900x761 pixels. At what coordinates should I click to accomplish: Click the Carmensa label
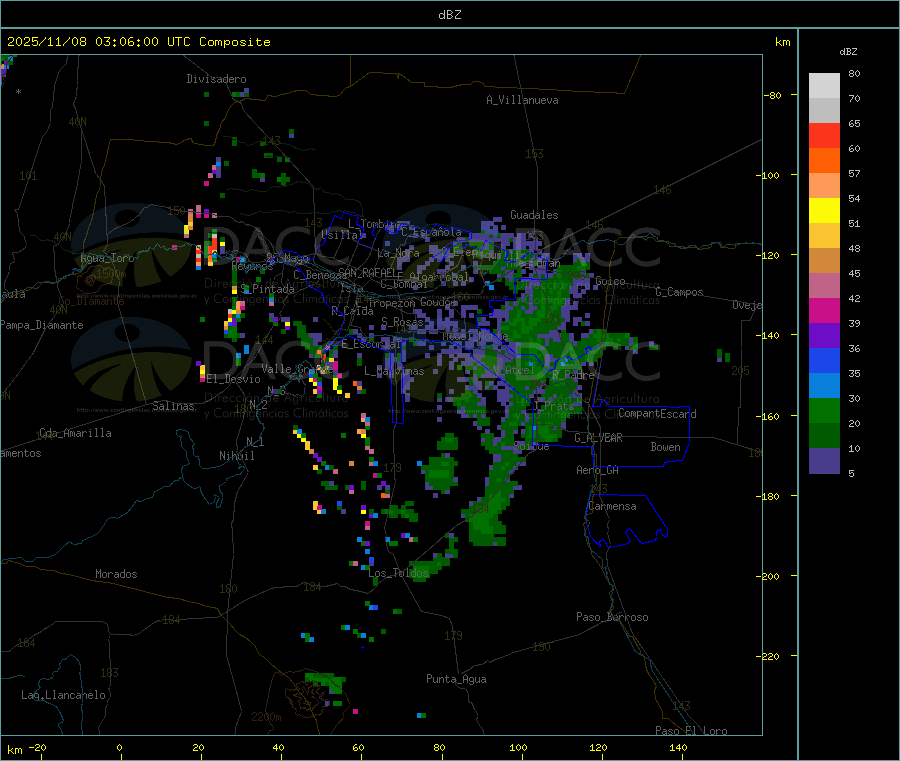pos(612,507)
